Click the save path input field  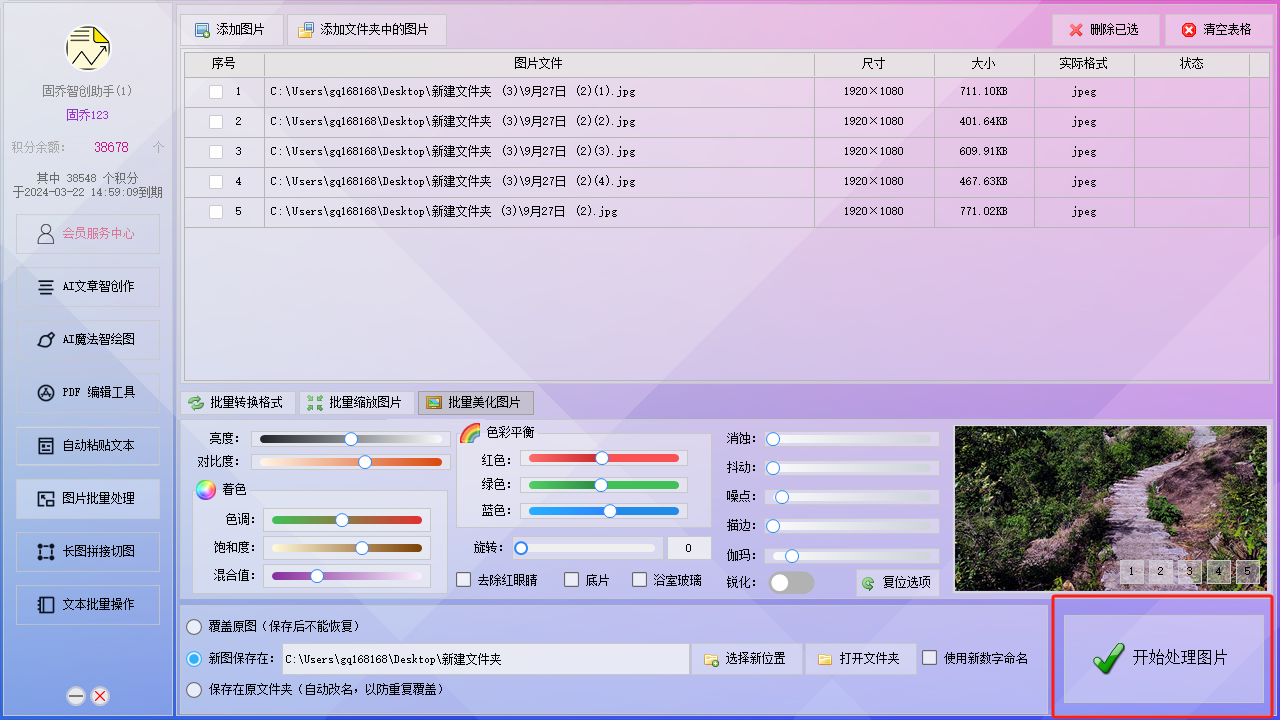pyautogui.click(x=485, y=660)
